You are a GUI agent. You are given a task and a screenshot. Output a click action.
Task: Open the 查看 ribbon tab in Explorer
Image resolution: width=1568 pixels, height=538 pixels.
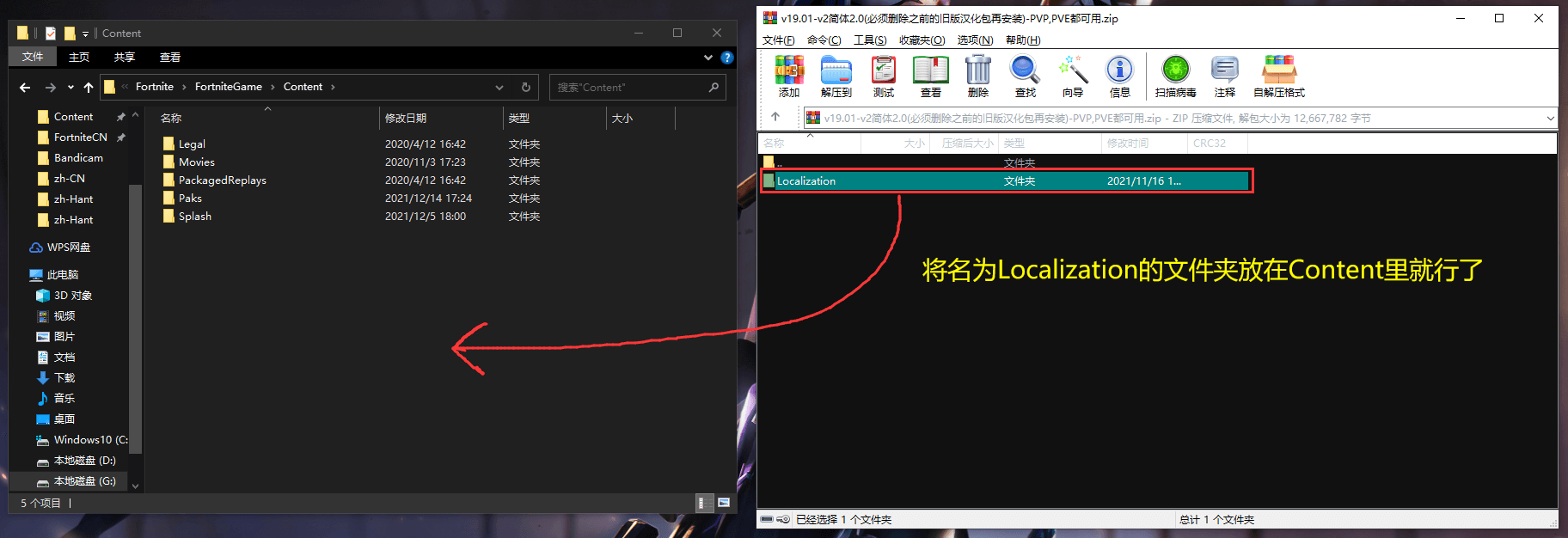click(170, 57)
